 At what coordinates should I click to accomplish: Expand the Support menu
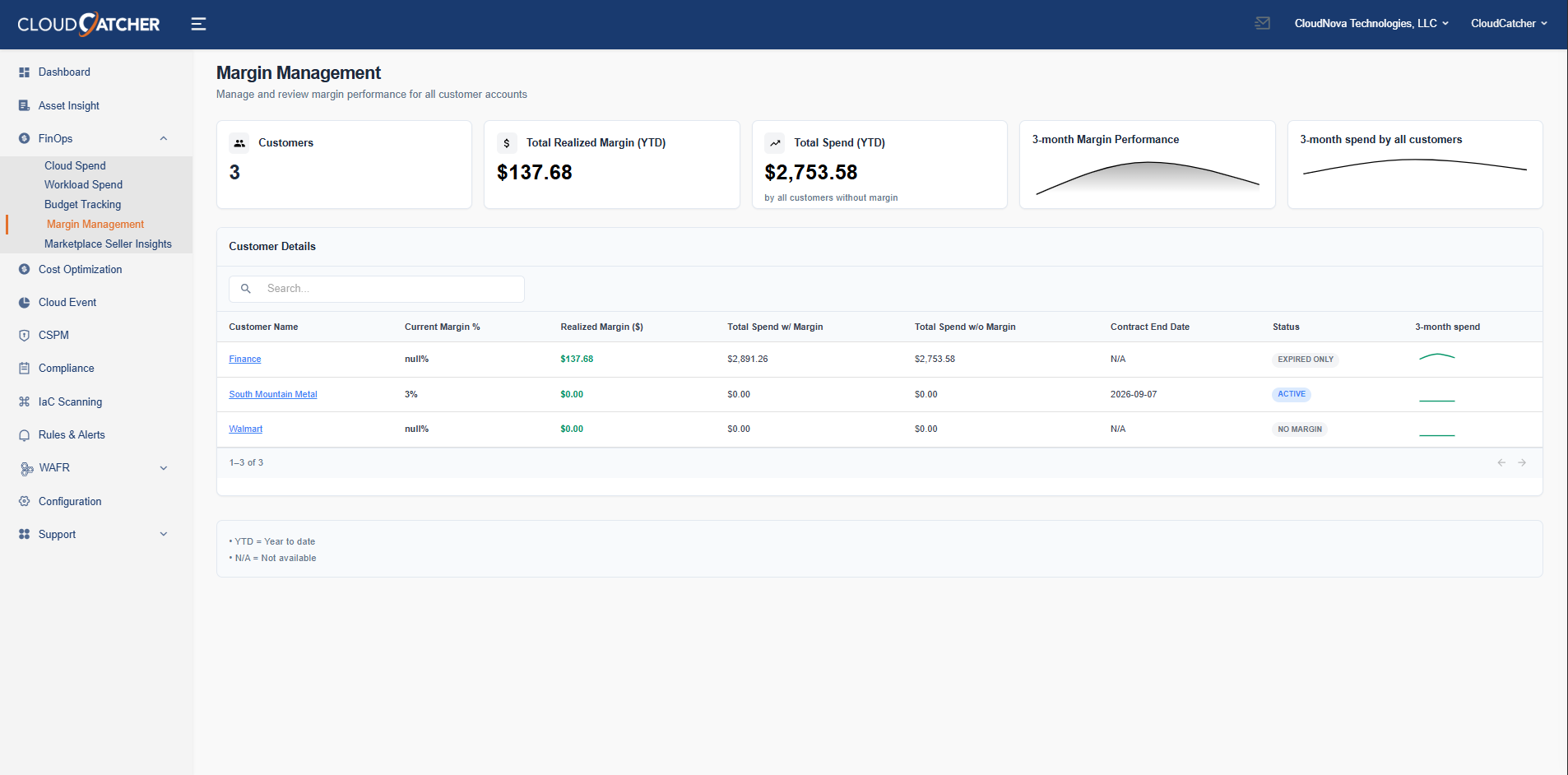coord(163,534)
